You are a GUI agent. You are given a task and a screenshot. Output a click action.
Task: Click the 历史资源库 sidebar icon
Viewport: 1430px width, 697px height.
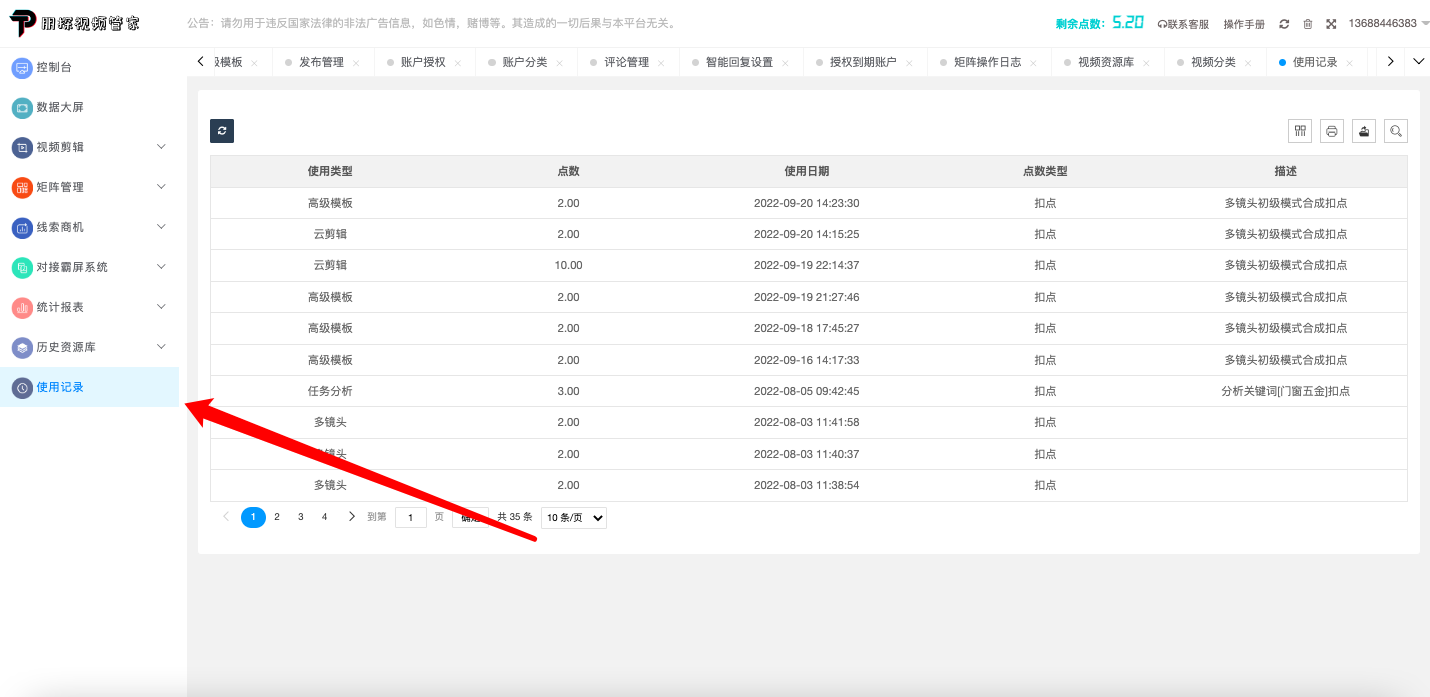coord(22,348)
